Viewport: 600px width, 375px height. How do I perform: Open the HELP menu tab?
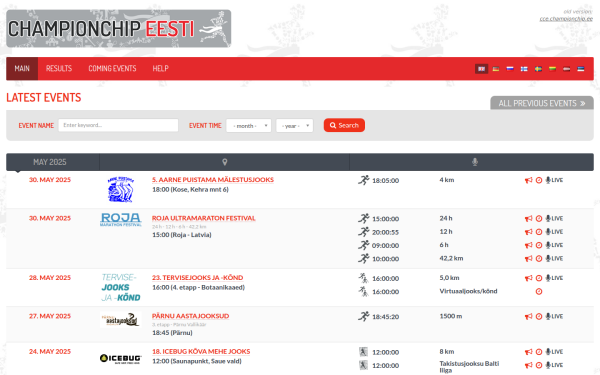click(x=160, y=68)
